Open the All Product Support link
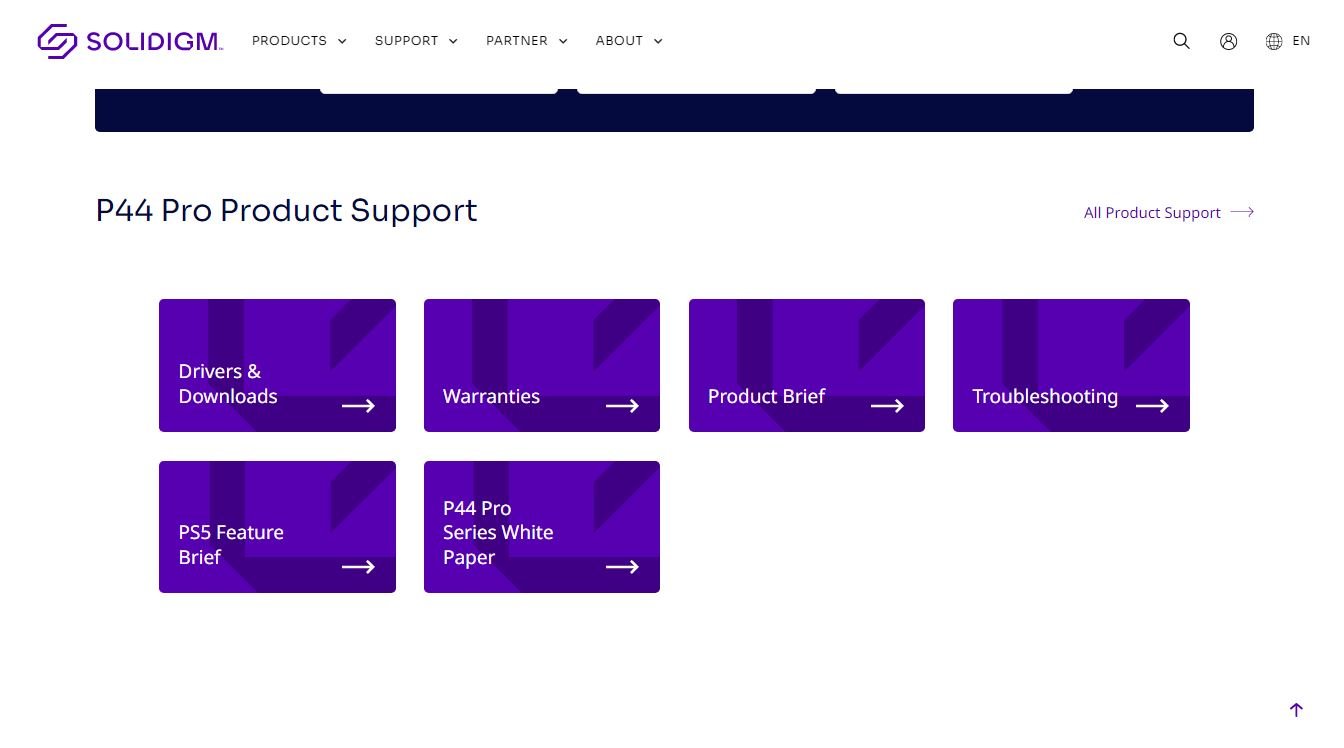 point(1152,213)
